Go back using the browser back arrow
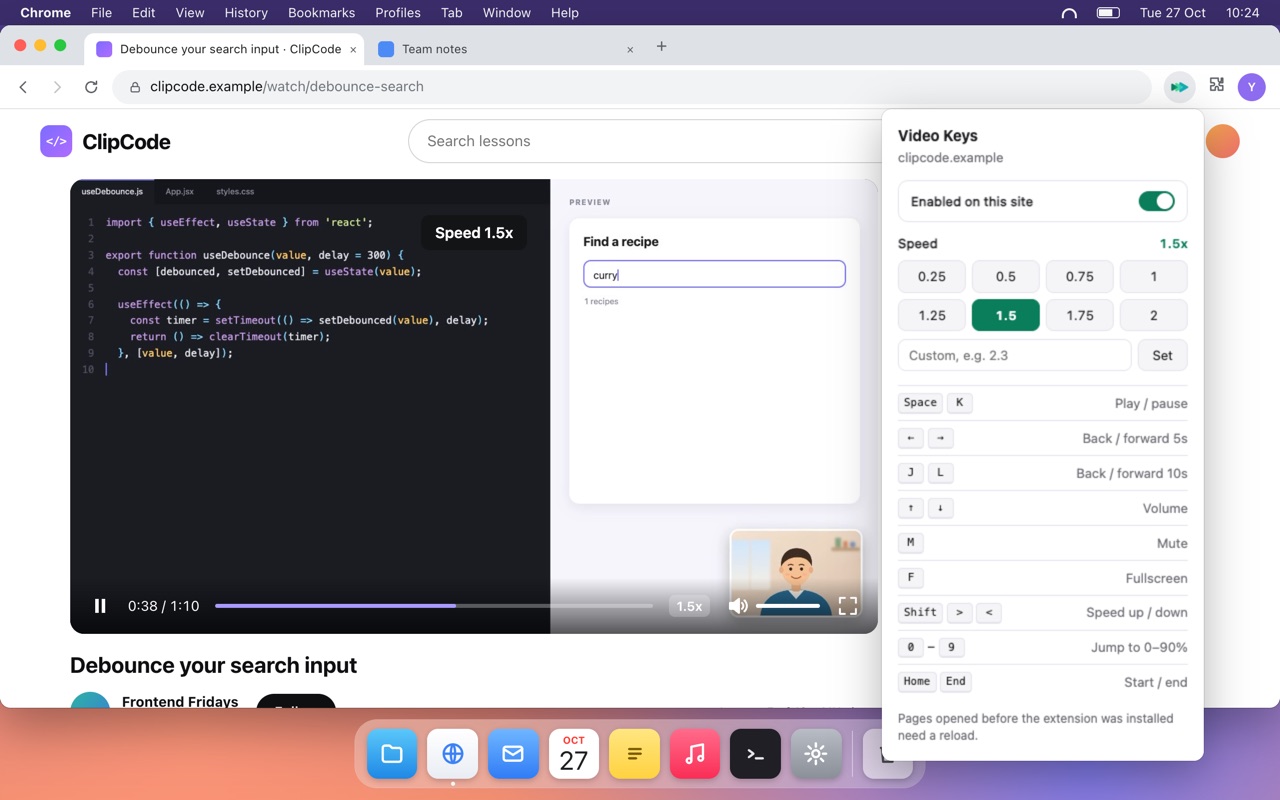Viewport: 1280px width, 800px height. point(24,87)
